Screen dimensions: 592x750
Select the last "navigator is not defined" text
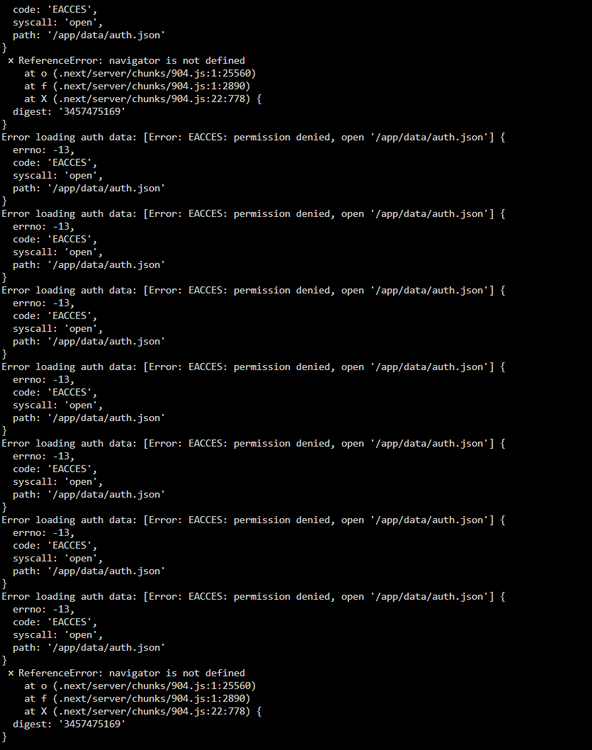click(x=177, y=673)
